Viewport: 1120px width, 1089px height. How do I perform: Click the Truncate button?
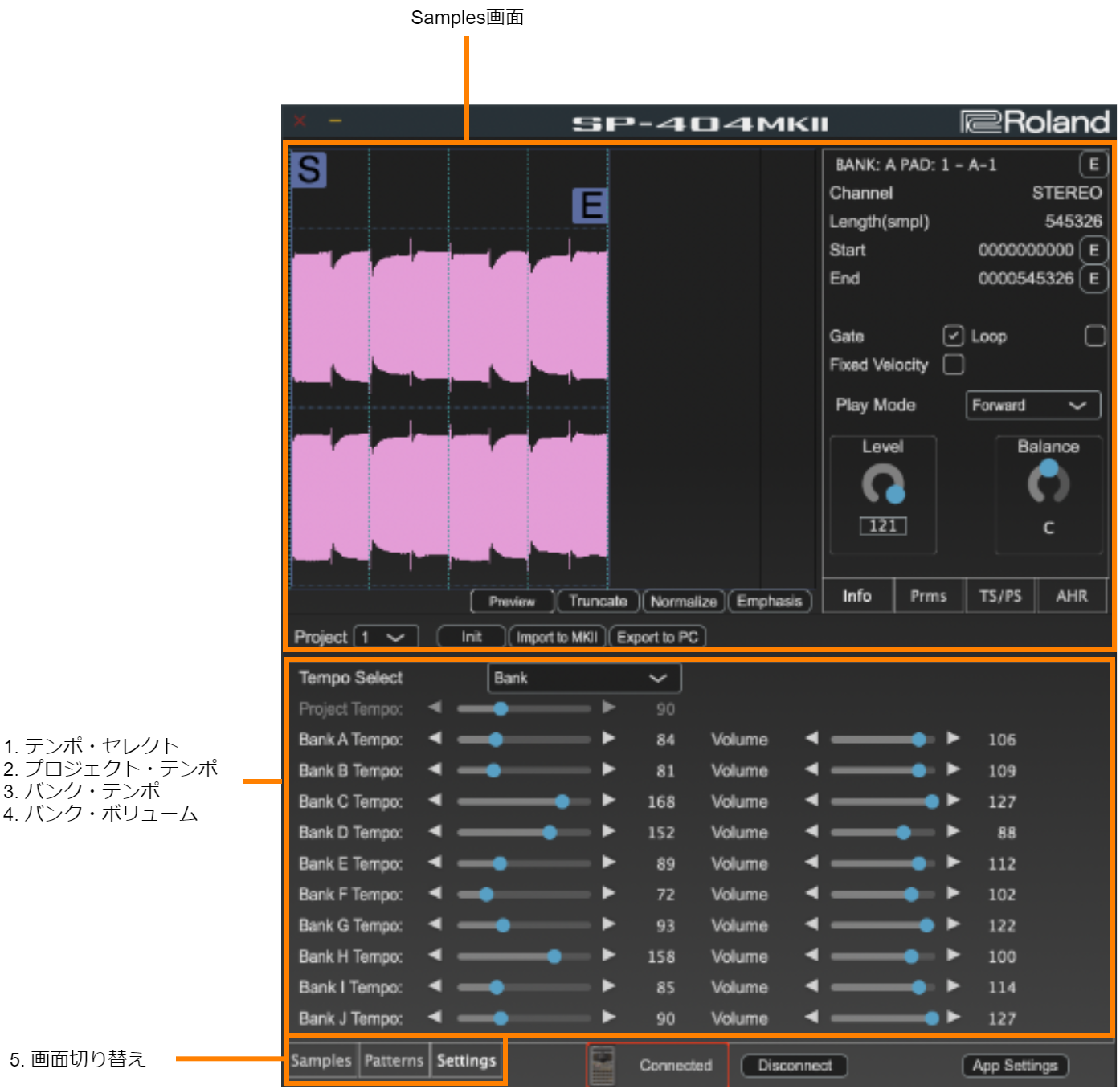coord(598,602)
